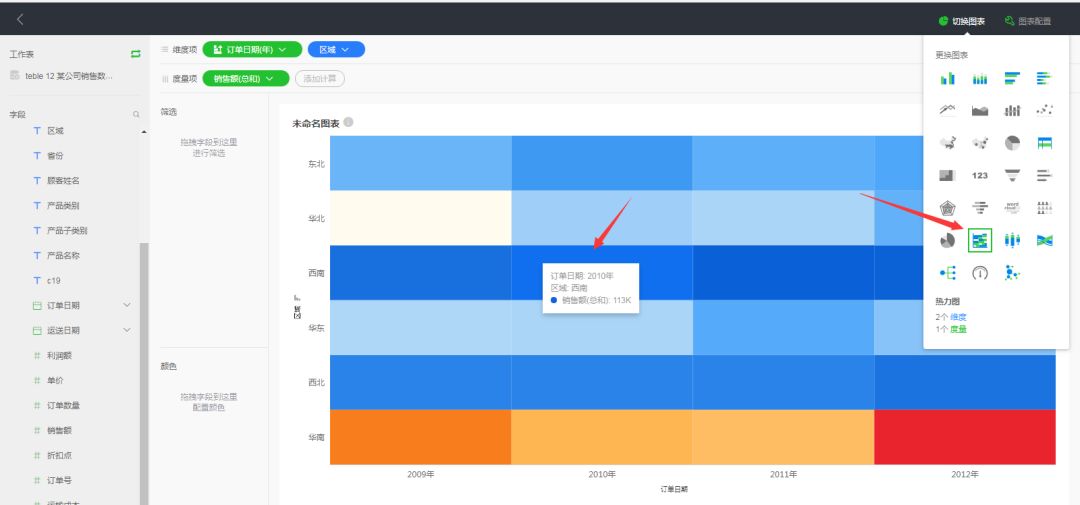Select the candlestick chart type

tap(1012, 240)
